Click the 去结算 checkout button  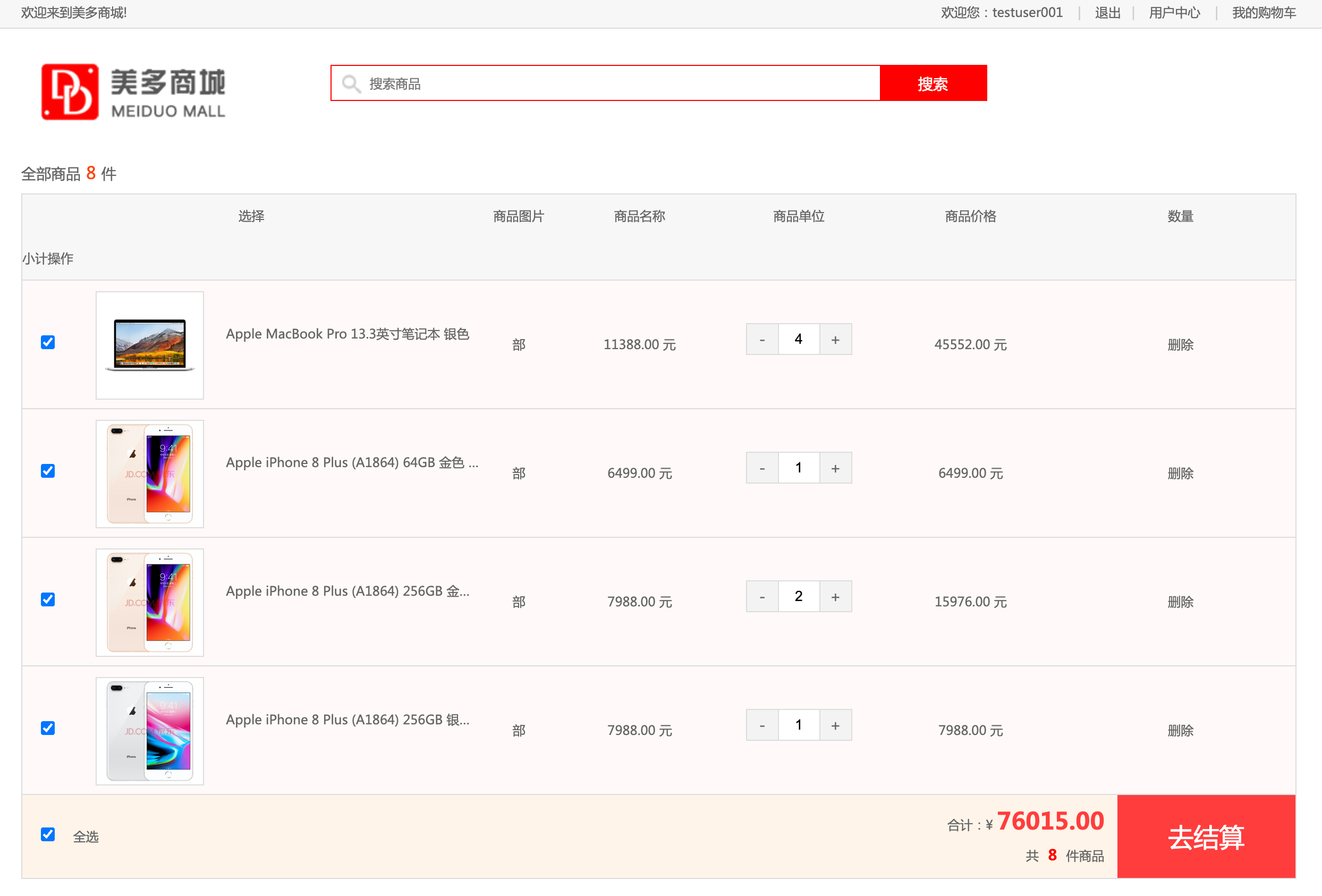pos(1206,836)
